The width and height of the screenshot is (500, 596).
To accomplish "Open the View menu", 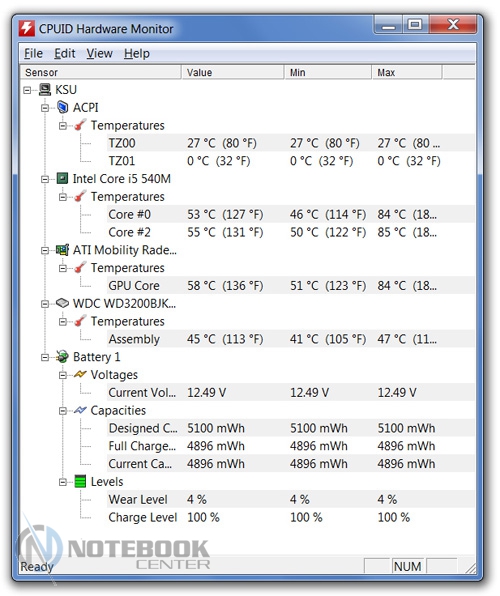I will click(99, 54).
